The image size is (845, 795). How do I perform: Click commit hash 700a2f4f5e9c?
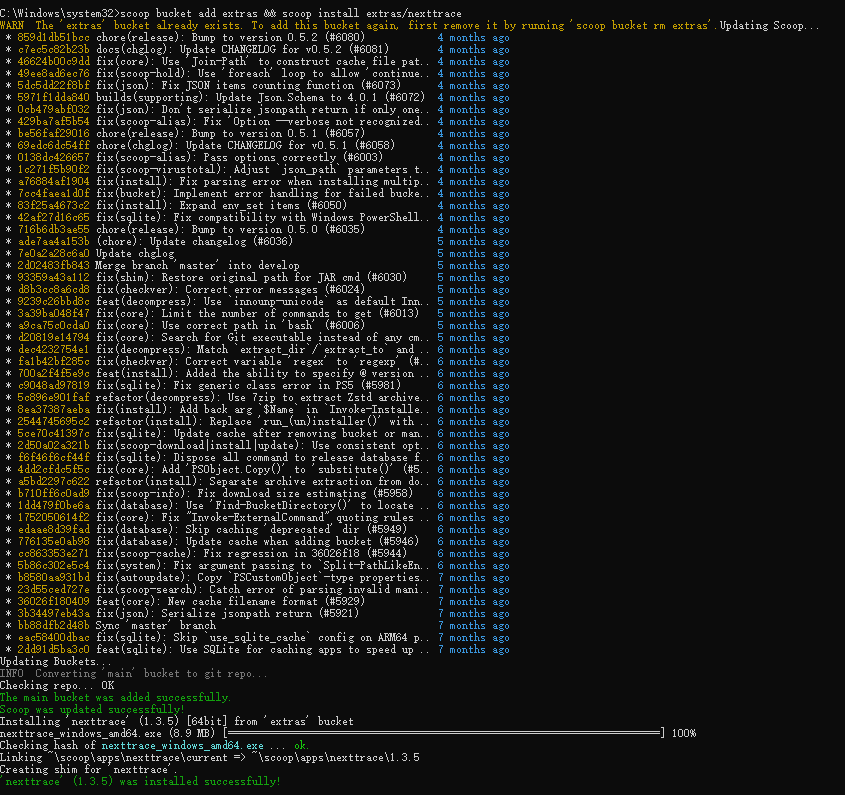[x=53, y=374]
